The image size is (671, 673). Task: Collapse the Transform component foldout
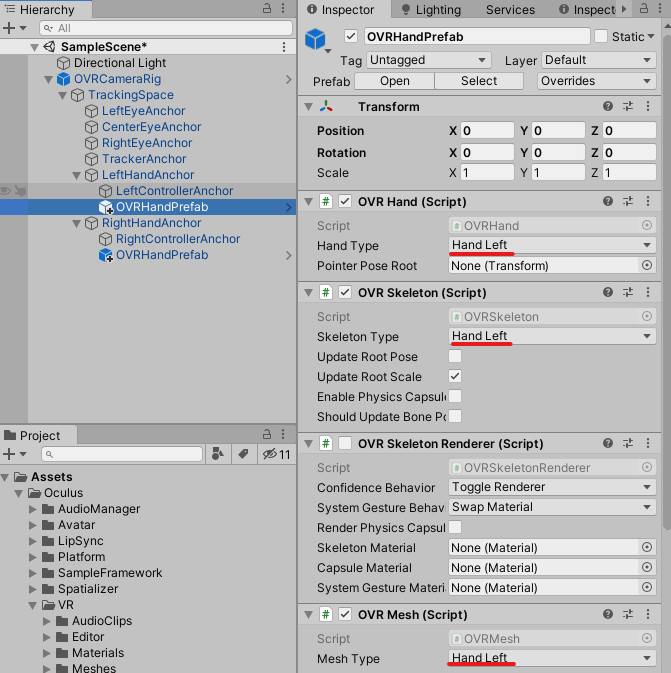point(308,106)
